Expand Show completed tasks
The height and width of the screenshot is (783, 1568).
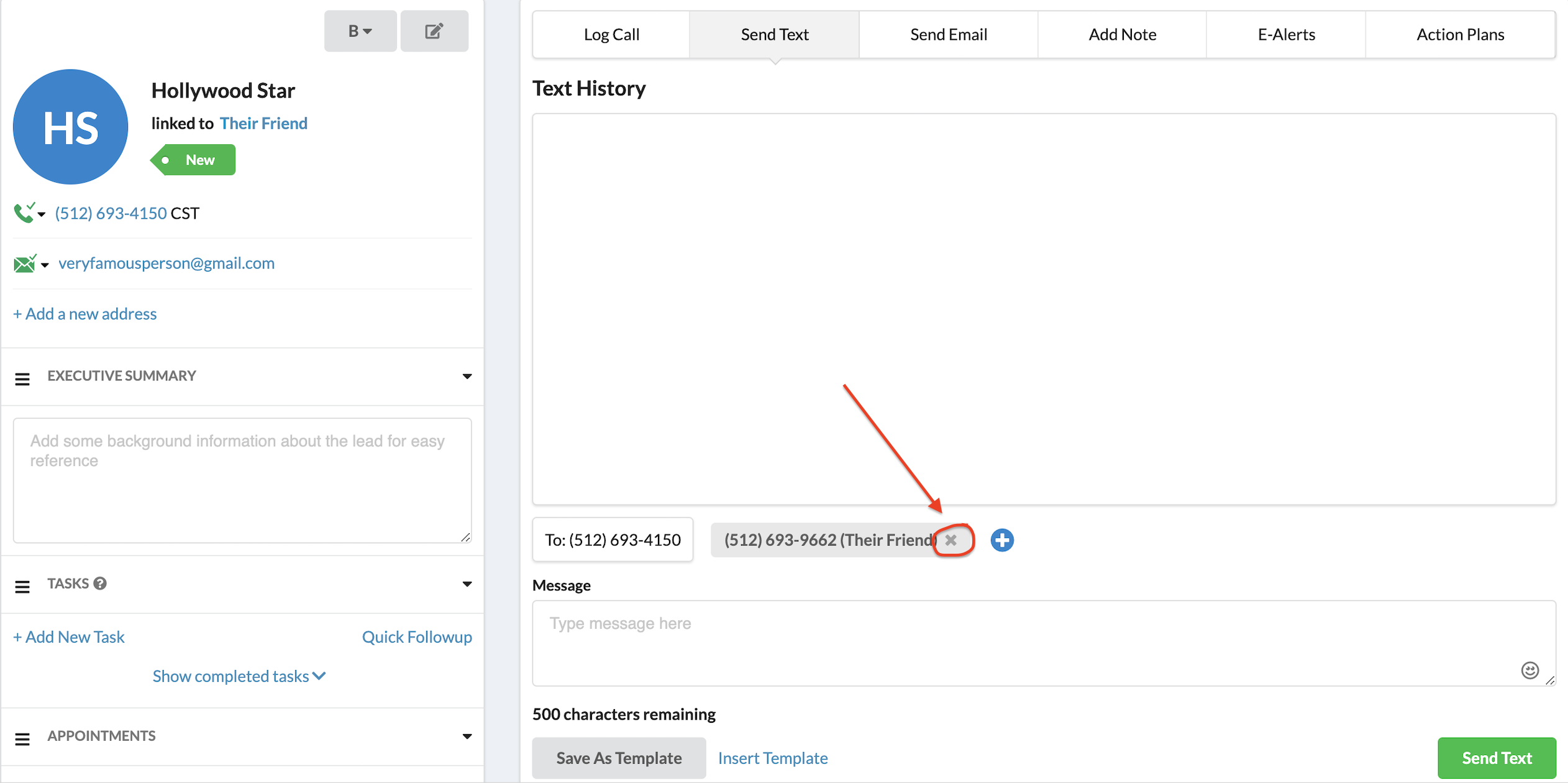(x=239, y=676)
